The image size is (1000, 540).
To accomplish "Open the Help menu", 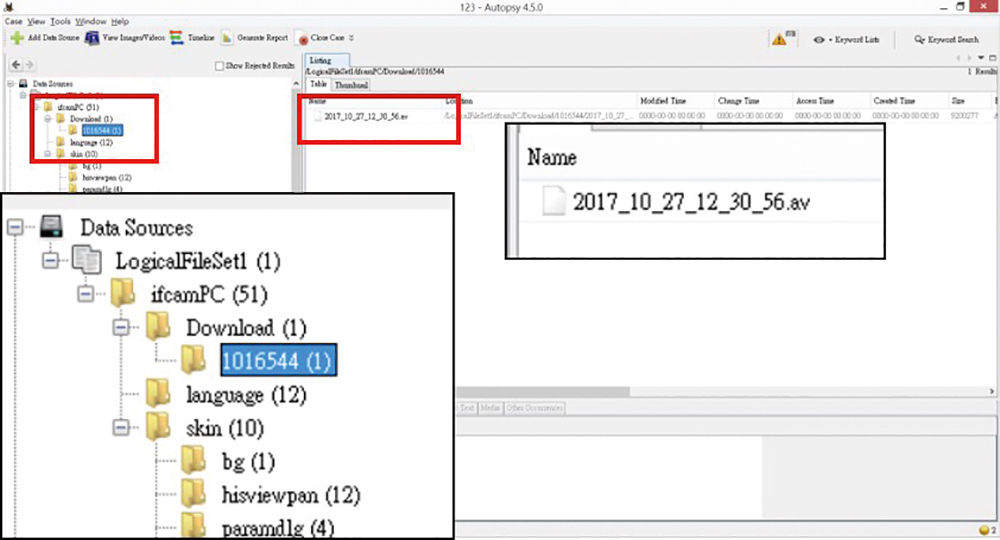I will pos(120,21).
